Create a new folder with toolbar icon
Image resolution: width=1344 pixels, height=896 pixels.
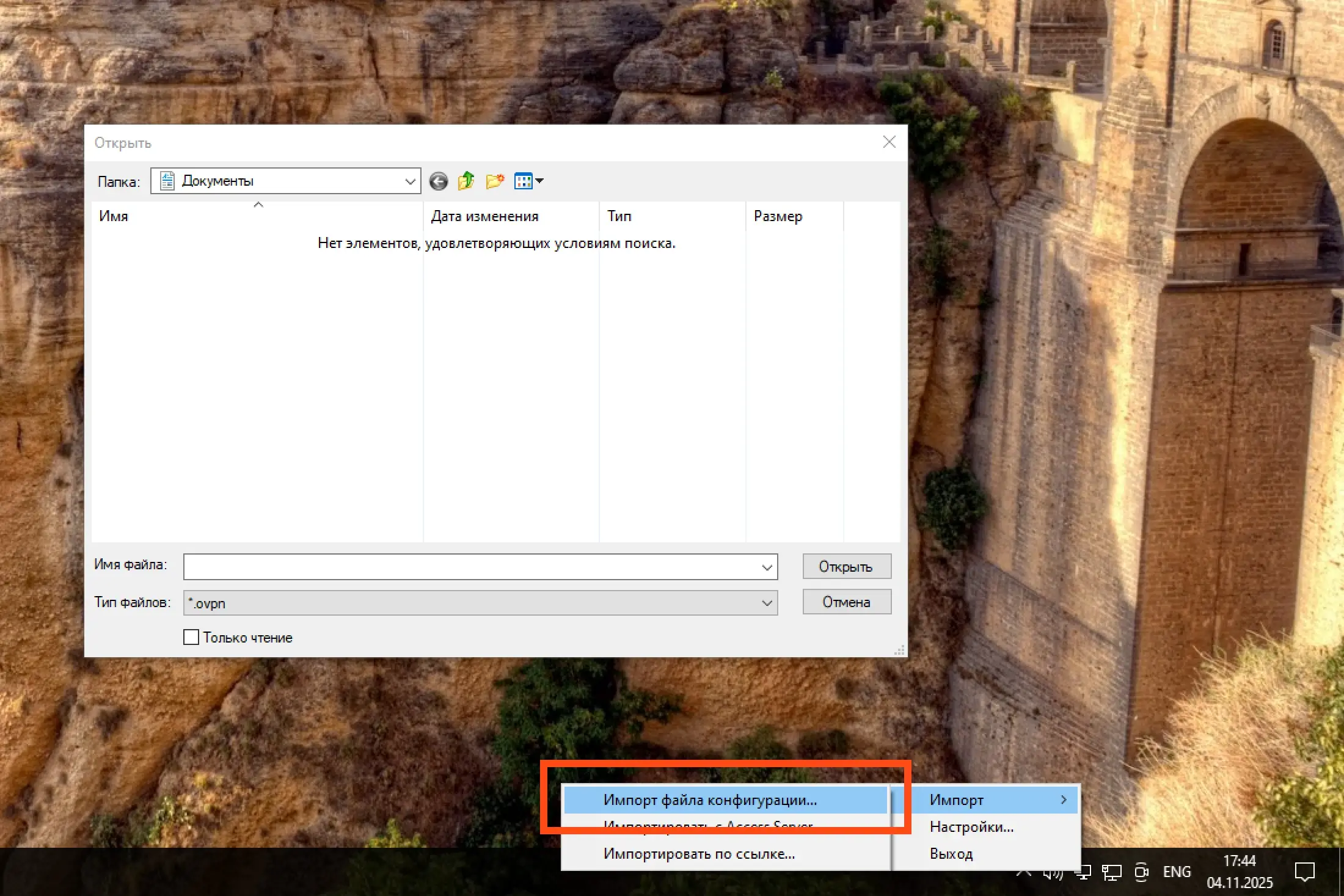click(495, 181)
